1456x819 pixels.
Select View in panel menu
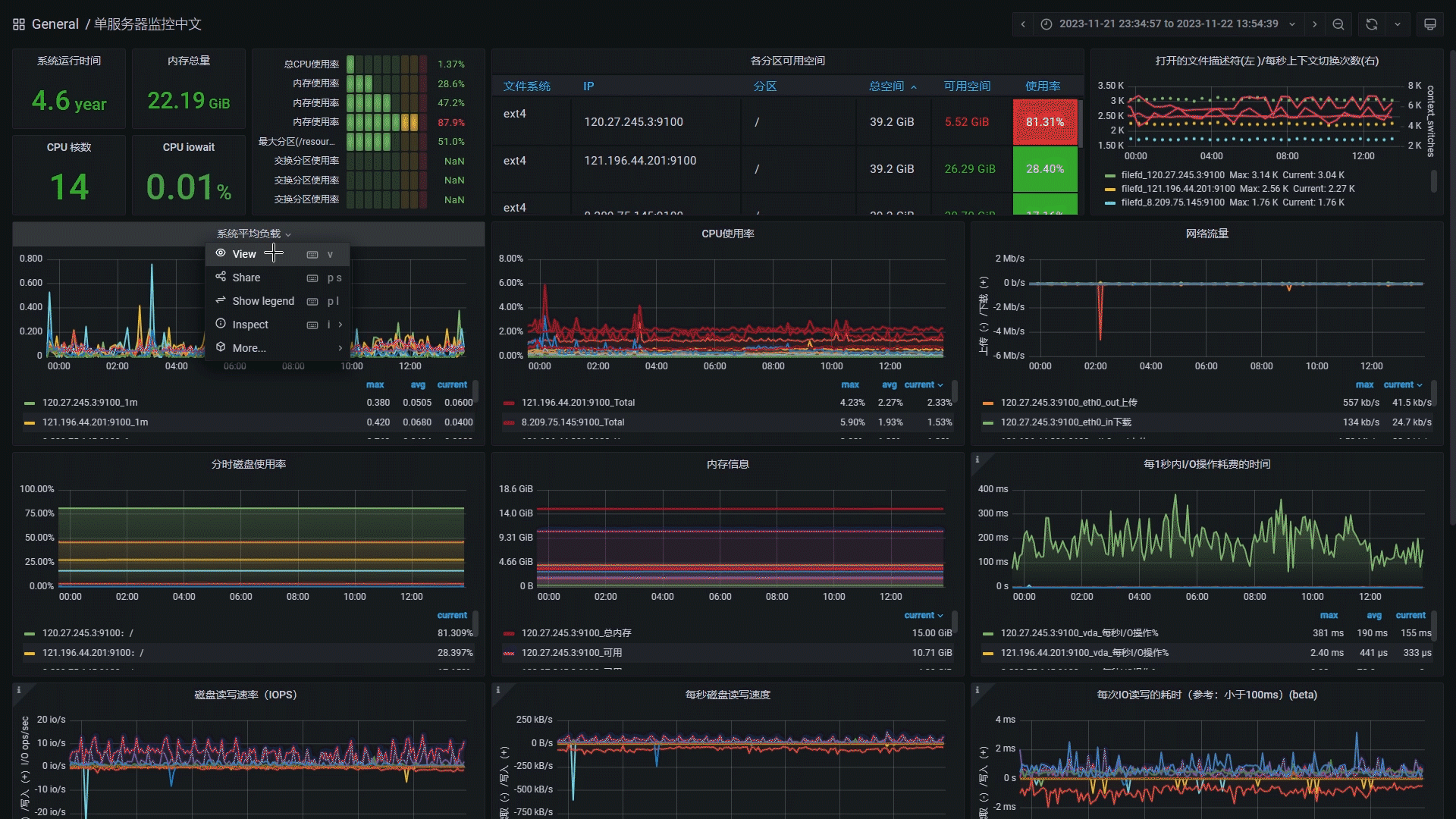[278, 254]
